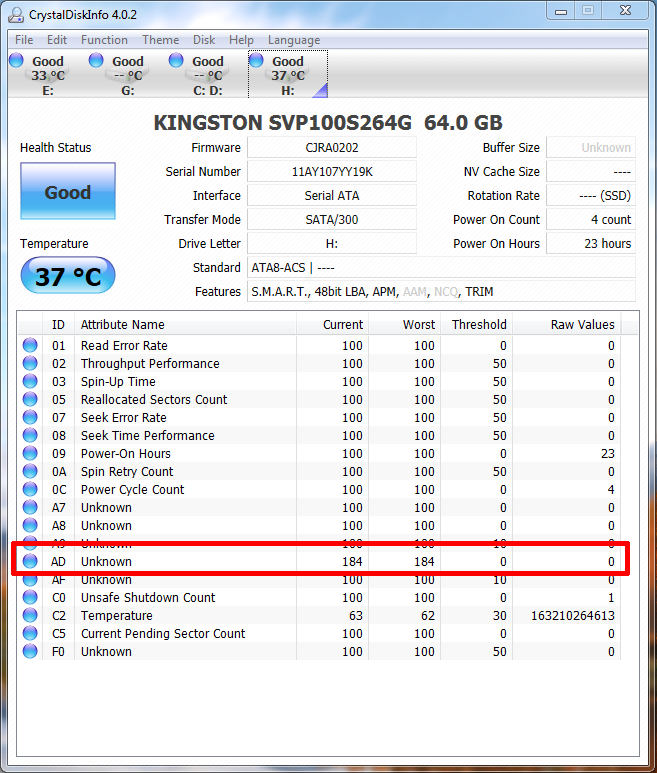The image size is (657, 773).
Task: Click the Standard field ATA8-ACS
Action: pos(441,268)
